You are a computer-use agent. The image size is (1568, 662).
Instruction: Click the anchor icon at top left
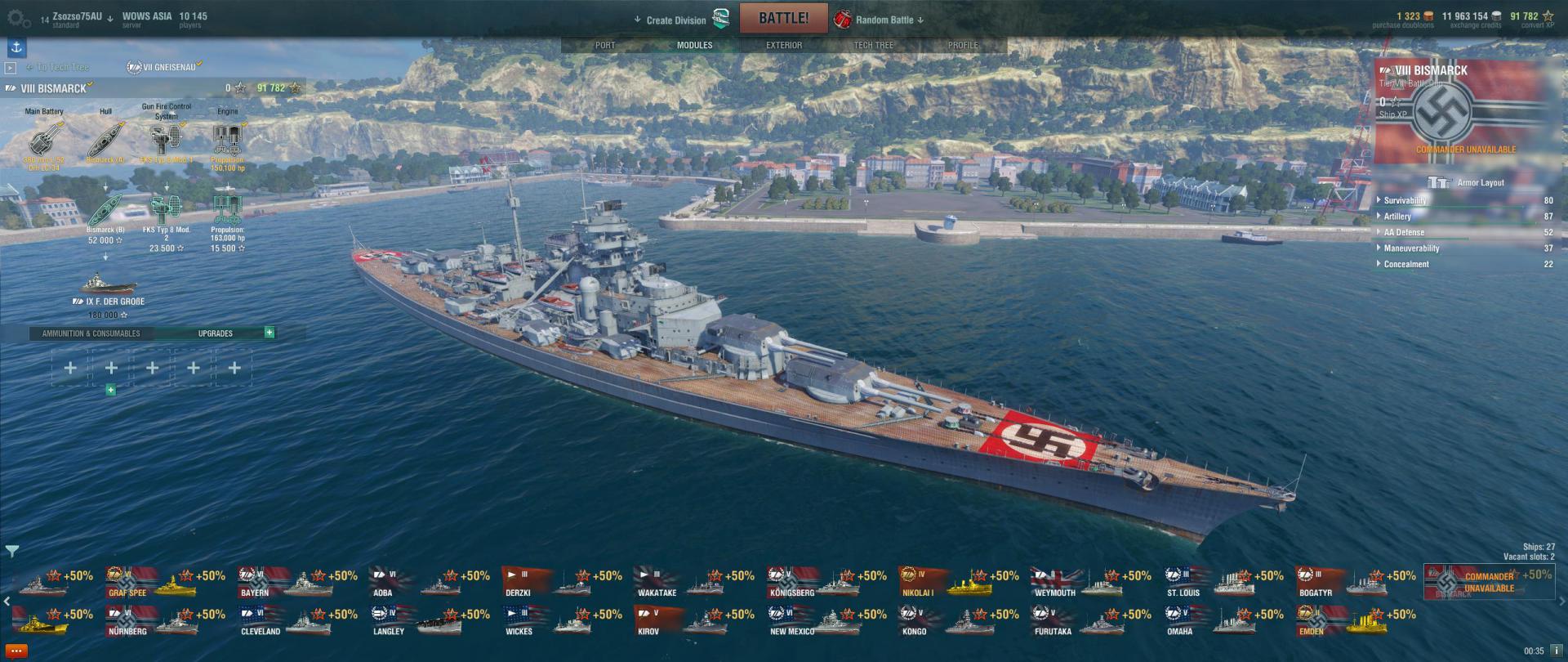point(17,48)
